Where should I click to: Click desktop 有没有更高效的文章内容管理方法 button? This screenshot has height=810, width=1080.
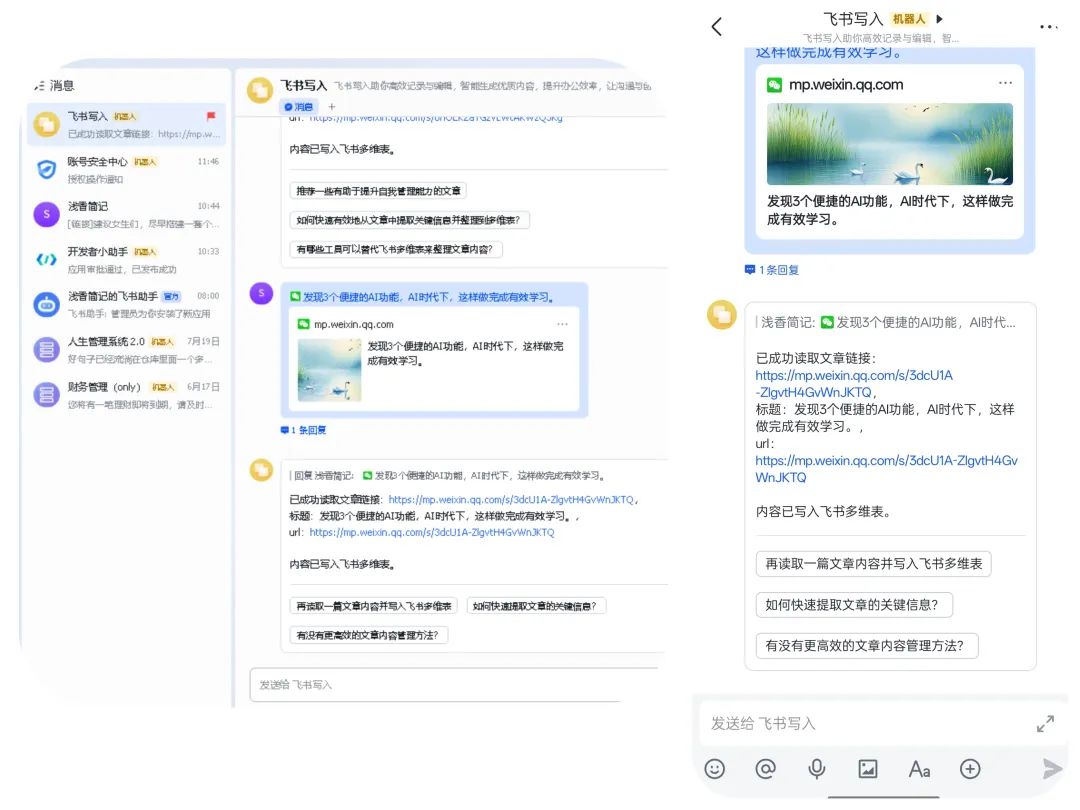pyautogui.click(x=368, y=635)
